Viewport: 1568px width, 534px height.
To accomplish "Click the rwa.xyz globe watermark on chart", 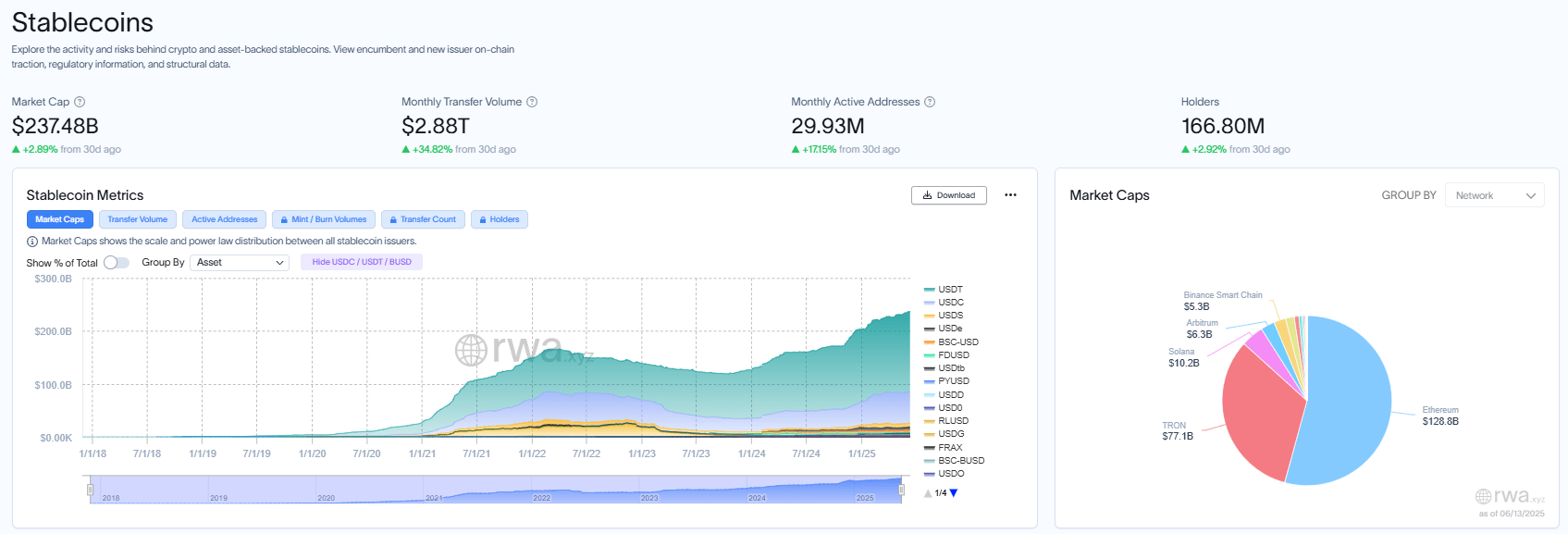I will pos(471,350).
